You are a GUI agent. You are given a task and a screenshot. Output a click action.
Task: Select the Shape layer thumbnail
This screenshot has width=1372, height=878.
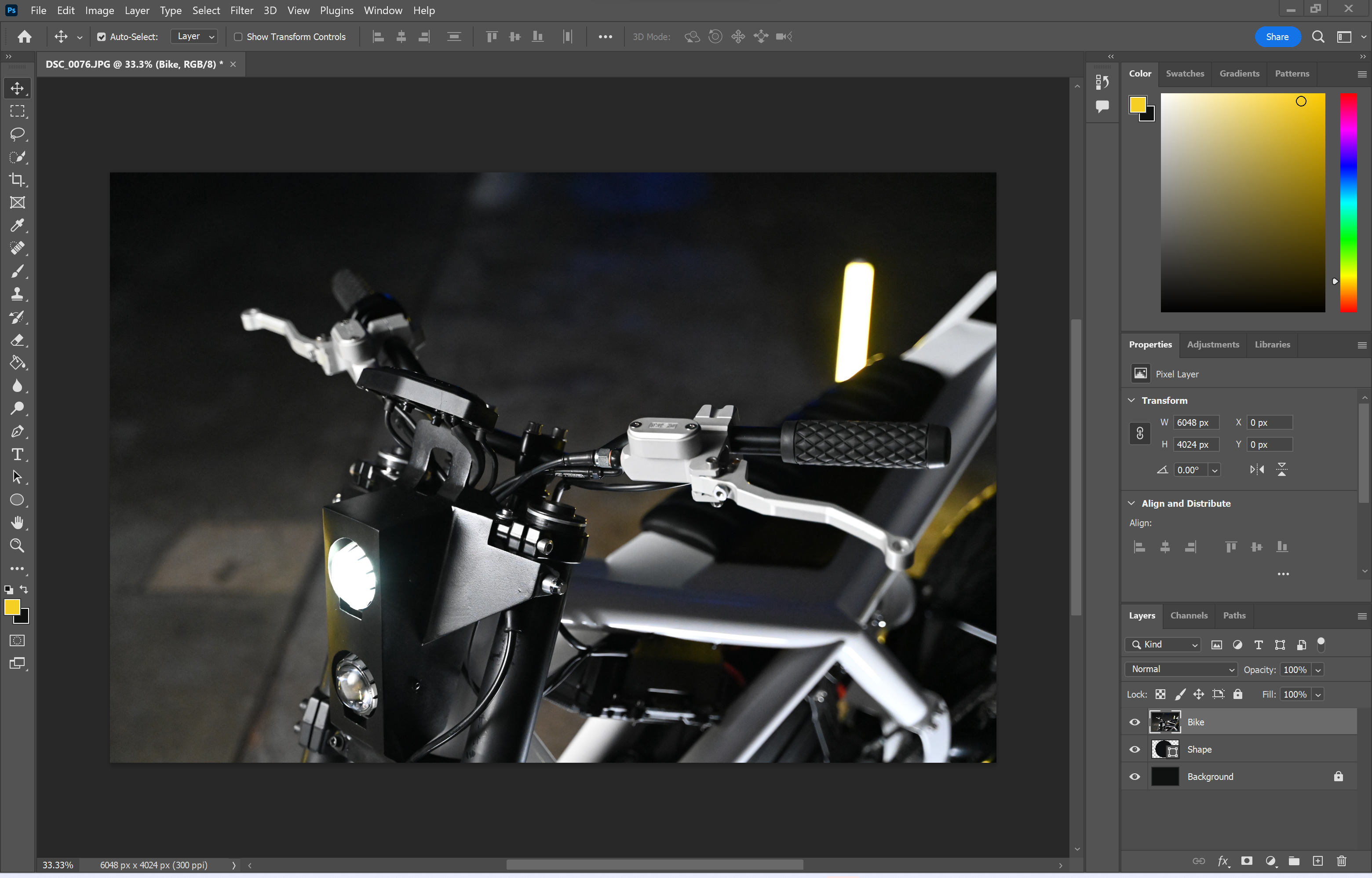tap(1164, 750)
